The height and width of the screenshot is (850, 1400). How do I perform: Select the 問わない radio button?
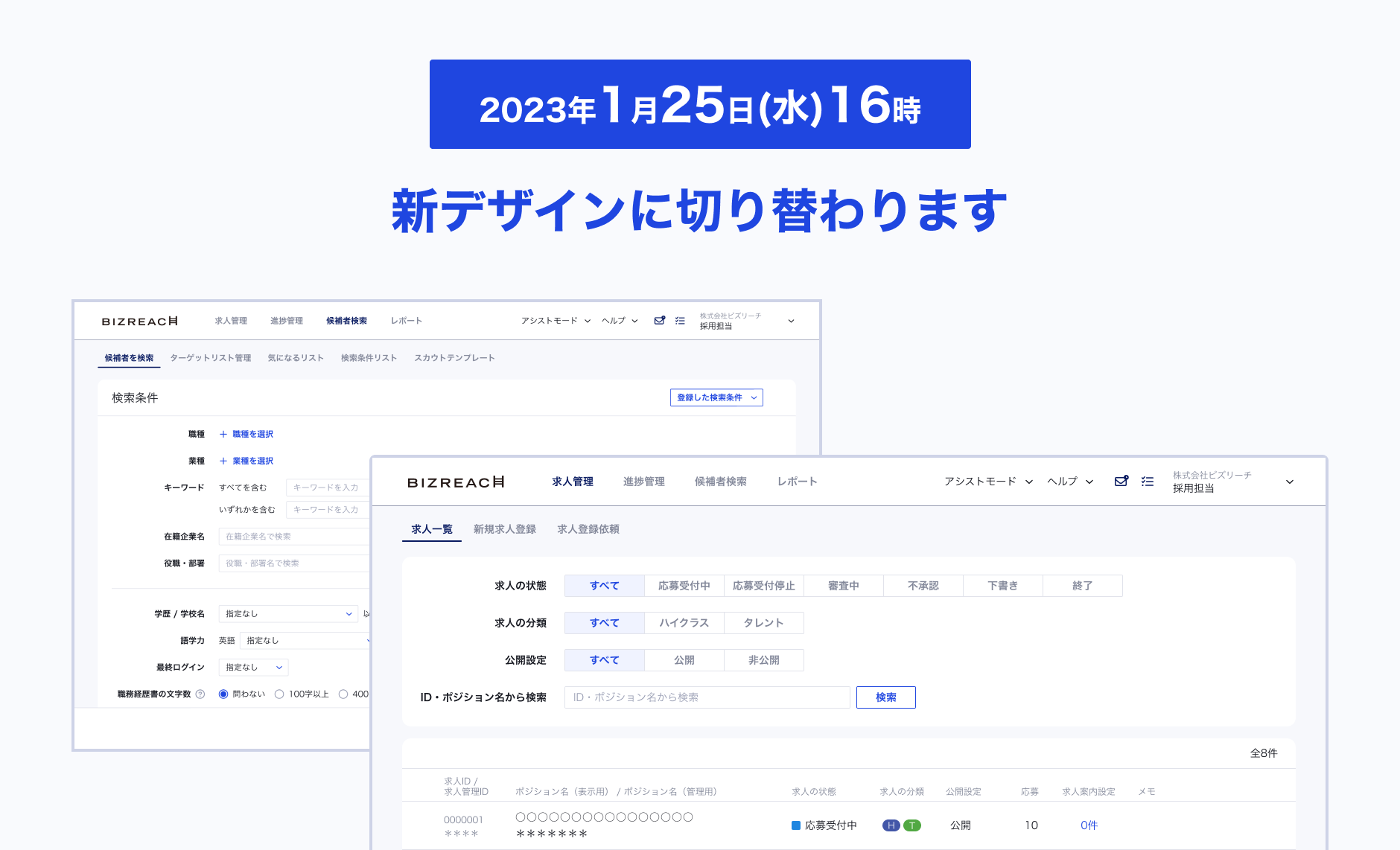(x=223, y=694)
